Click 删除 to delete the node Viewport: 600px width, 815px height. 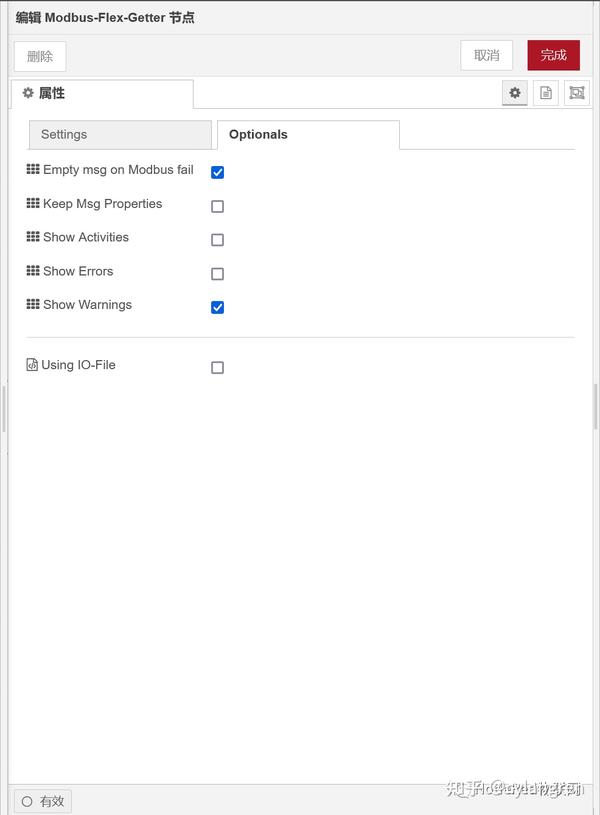(x=39, y=55)
